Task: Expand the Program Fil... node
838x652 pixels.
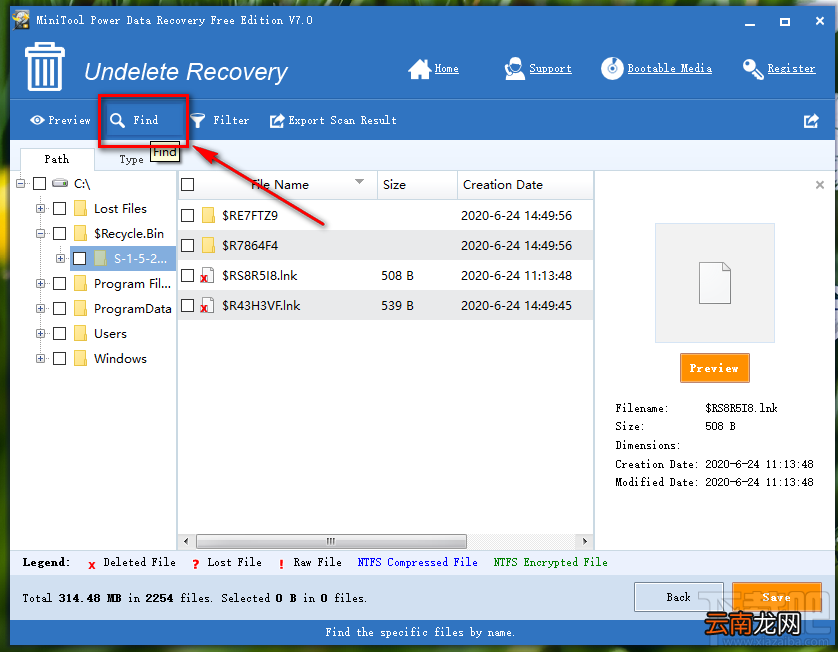Action: 40,283
